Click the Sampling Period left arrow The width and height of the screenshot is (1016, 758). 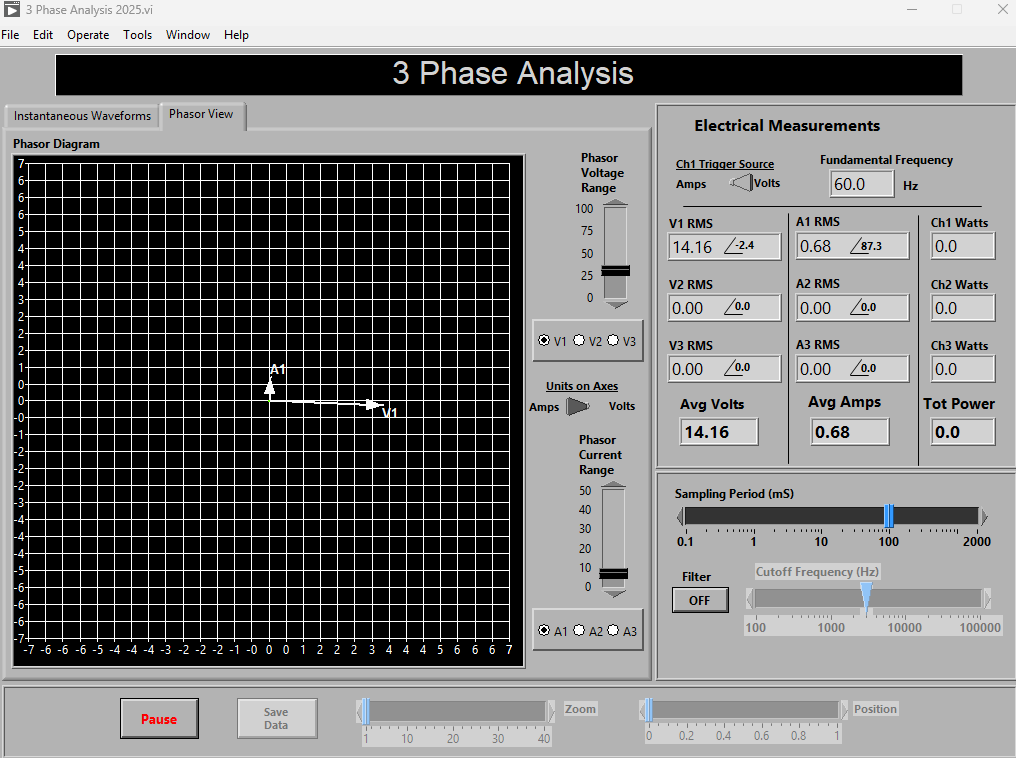(x=680, y=517)
